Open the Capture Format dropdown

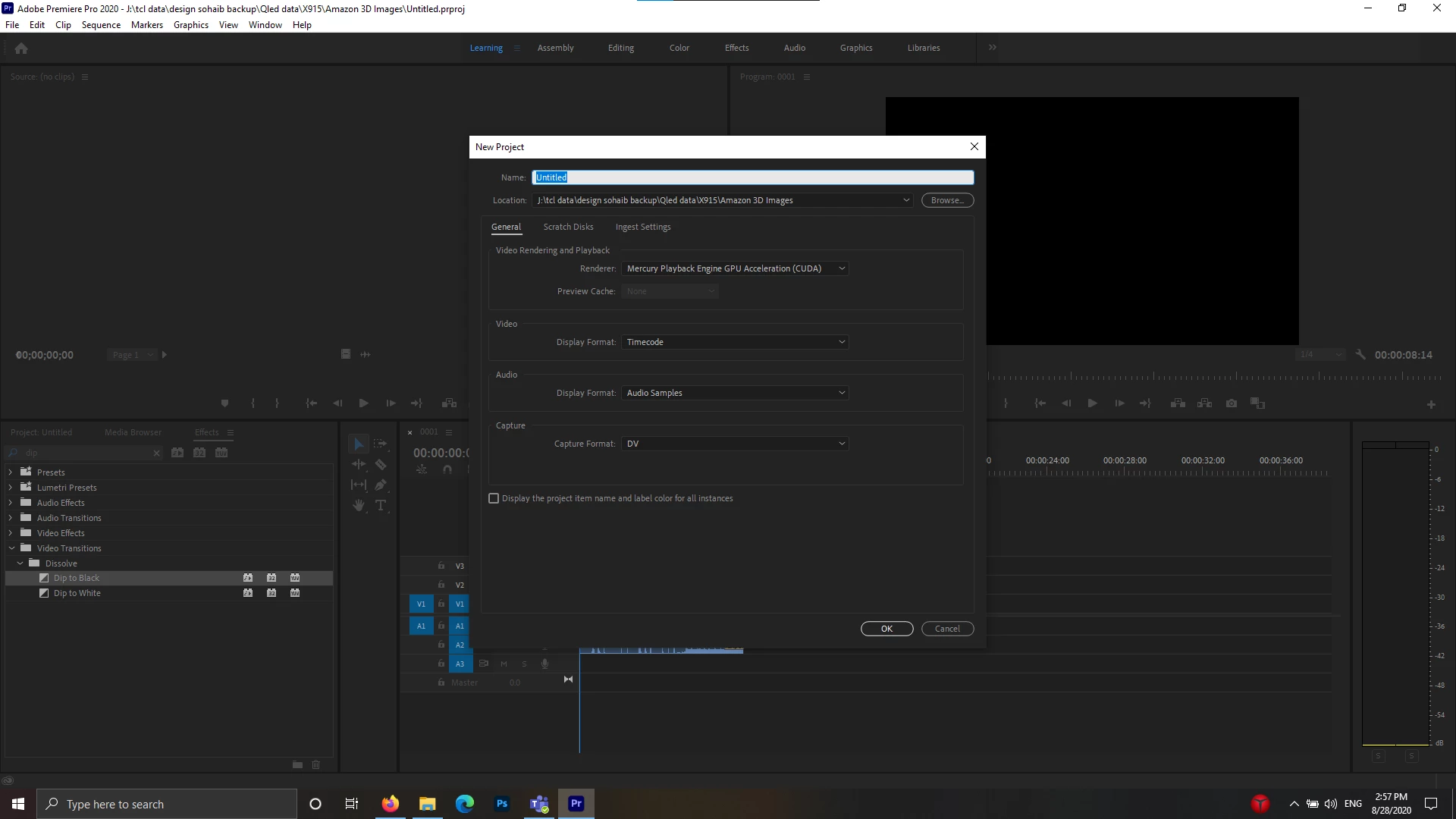734,444
